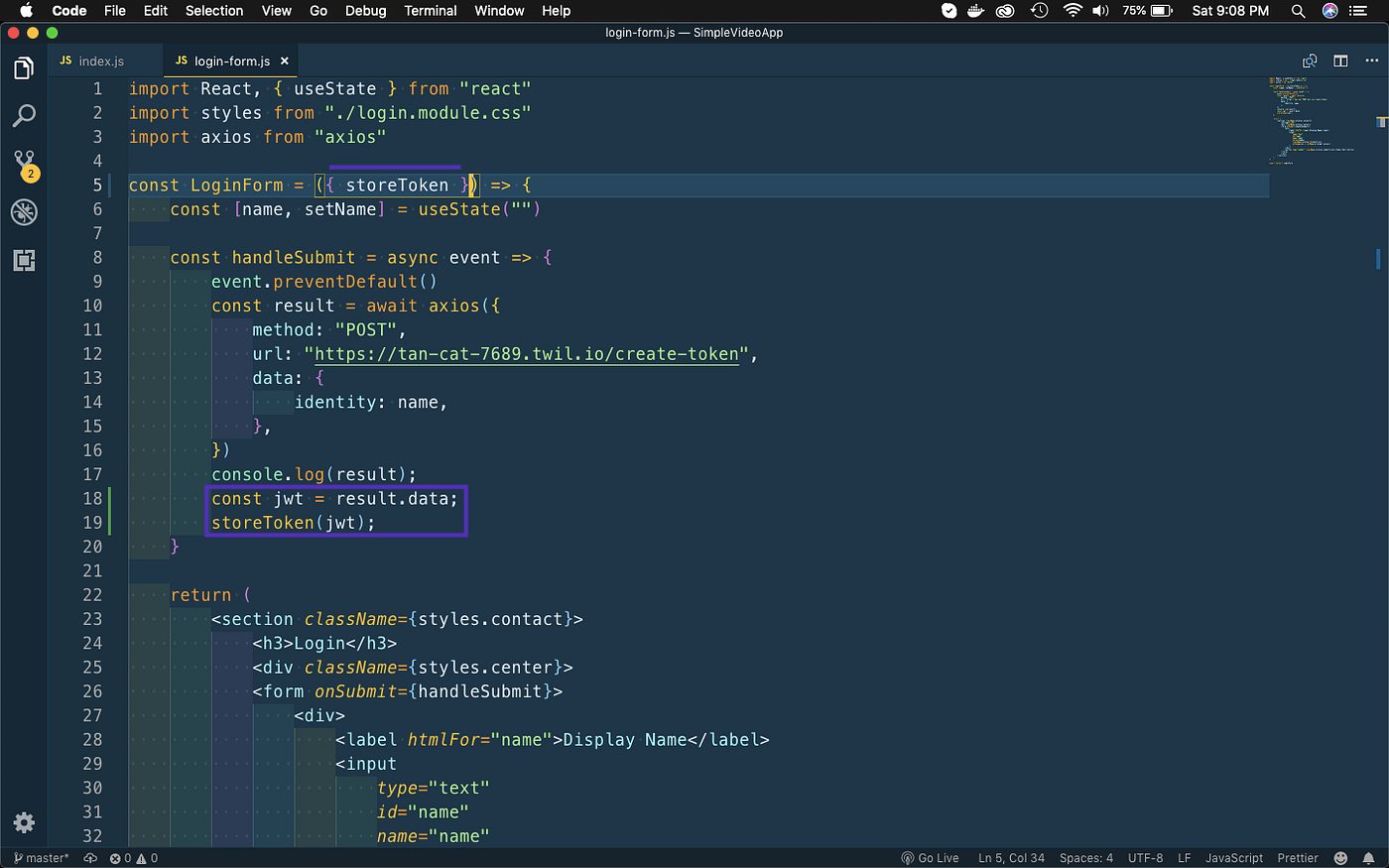Click line number 18 in the gutter
The image size is (1389, 868).
click(92, 498)
